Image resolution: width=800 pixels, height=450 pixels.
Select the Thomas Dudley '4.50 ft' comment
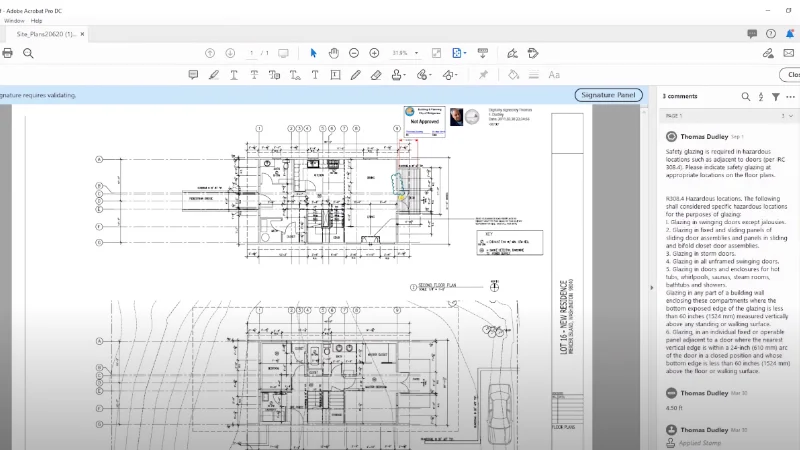point(727,400)
